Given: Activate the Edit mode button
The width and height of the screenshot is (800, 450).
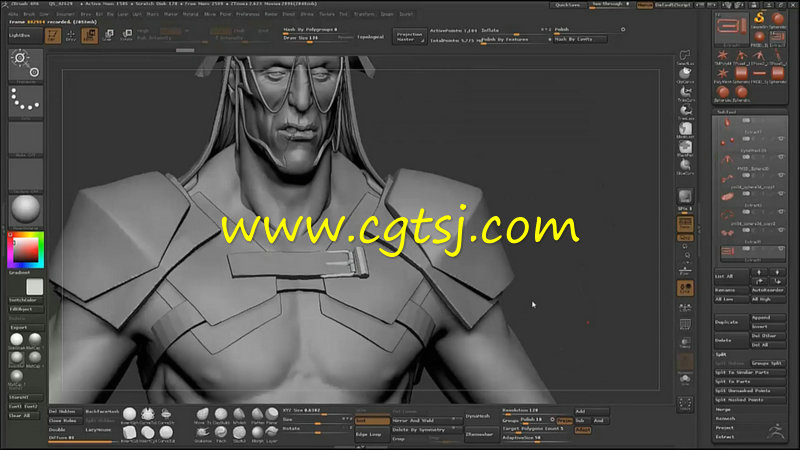Looking at the screenshot, I should coord(53,35).
